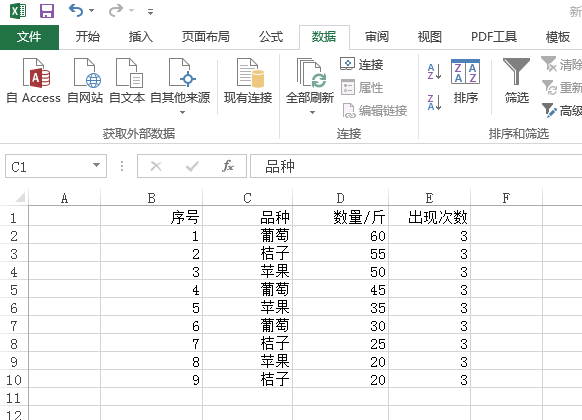This screenshot has width=582, height=420.
Task: Select column C header
Action: click(x=248, y=198)
